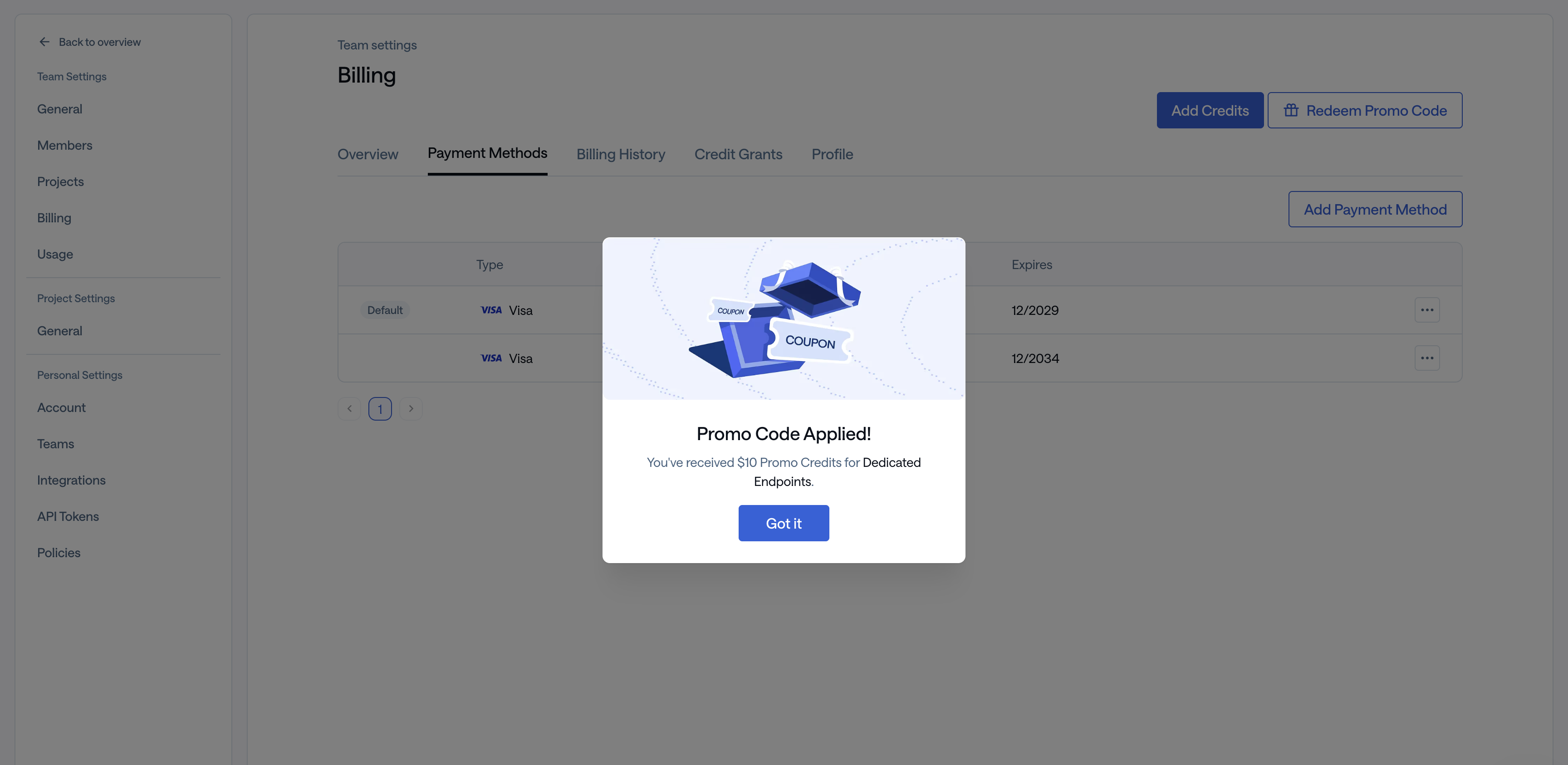Screen dimensions: 1568x765
Task: Select page 1 in the pagination control
Action: coord(380,408)
